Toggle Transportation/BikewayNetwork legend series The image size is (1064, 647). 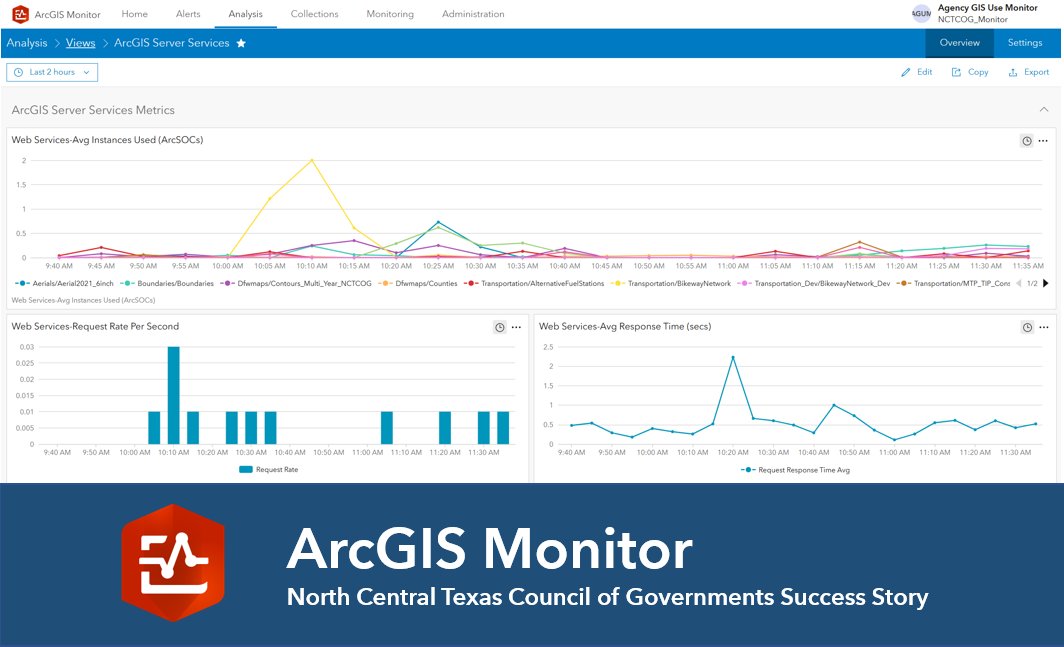click(x=670, y=283)
